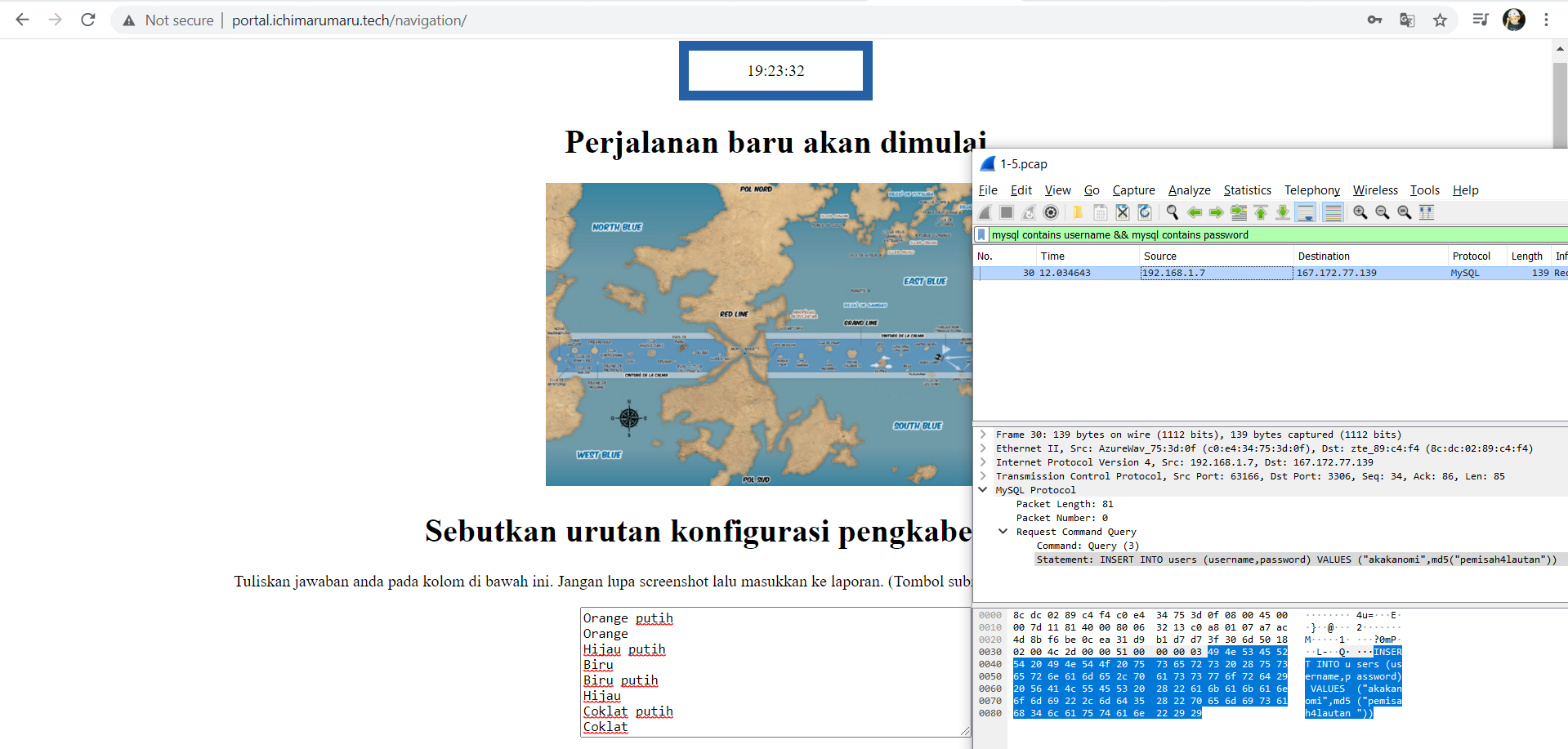Go back in packet history arrow
Viewport: 1568px width, 749px height.
coord(1194,212)
